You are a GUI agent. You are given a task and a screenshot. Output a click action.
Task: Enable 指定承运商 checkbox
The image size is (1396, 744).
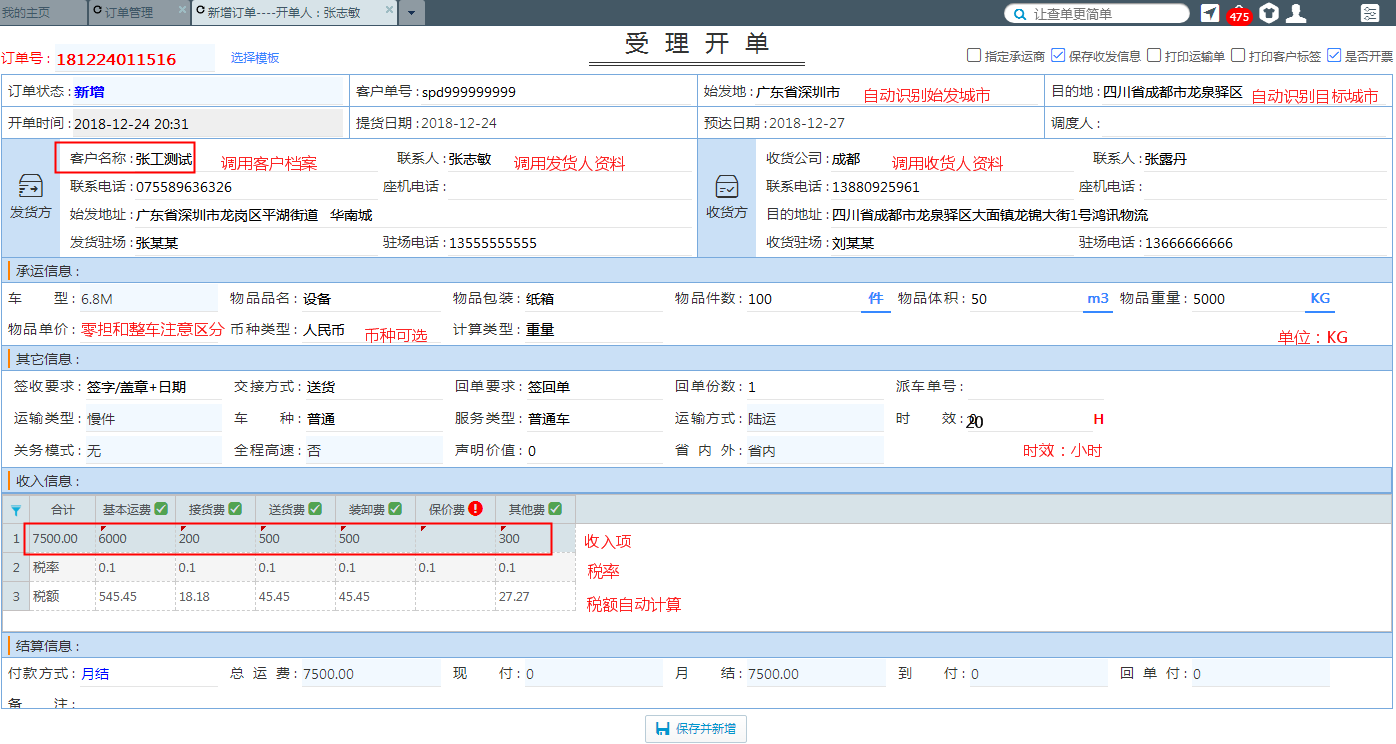pos(974,56)
